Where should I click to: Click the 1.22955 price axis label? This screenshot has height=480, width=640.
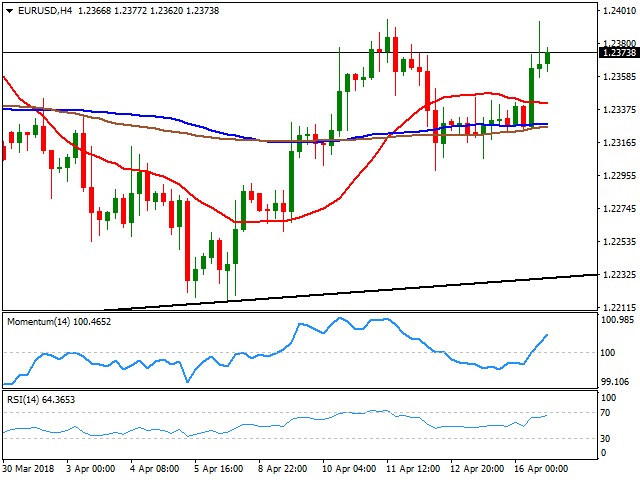coord(619,176)
